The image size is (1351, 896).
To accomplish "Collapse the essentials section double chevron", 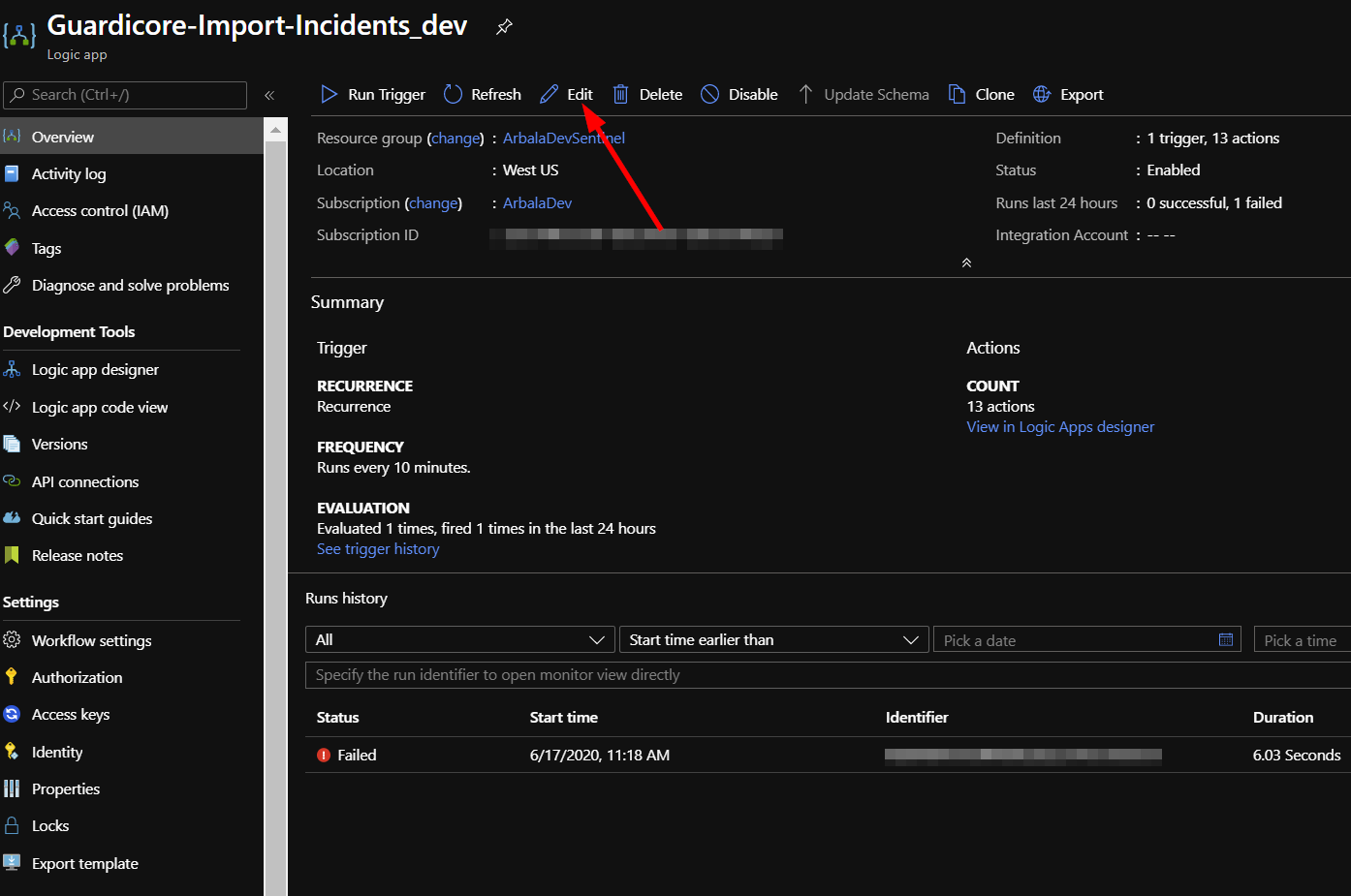I will (966, 263).
